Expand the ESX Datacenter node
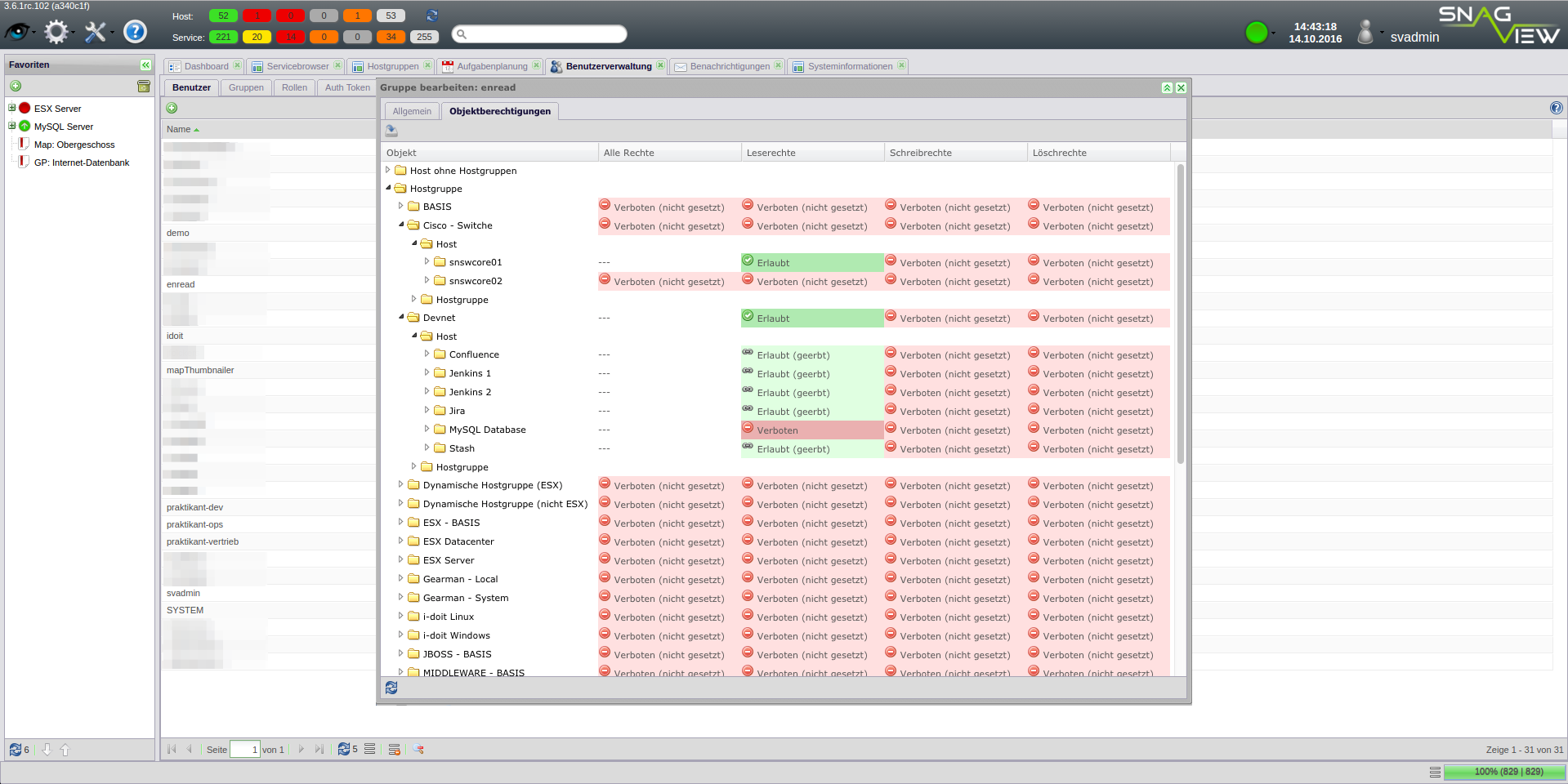Viewport: 1568px width, 784px height. (x=401, y=541)
